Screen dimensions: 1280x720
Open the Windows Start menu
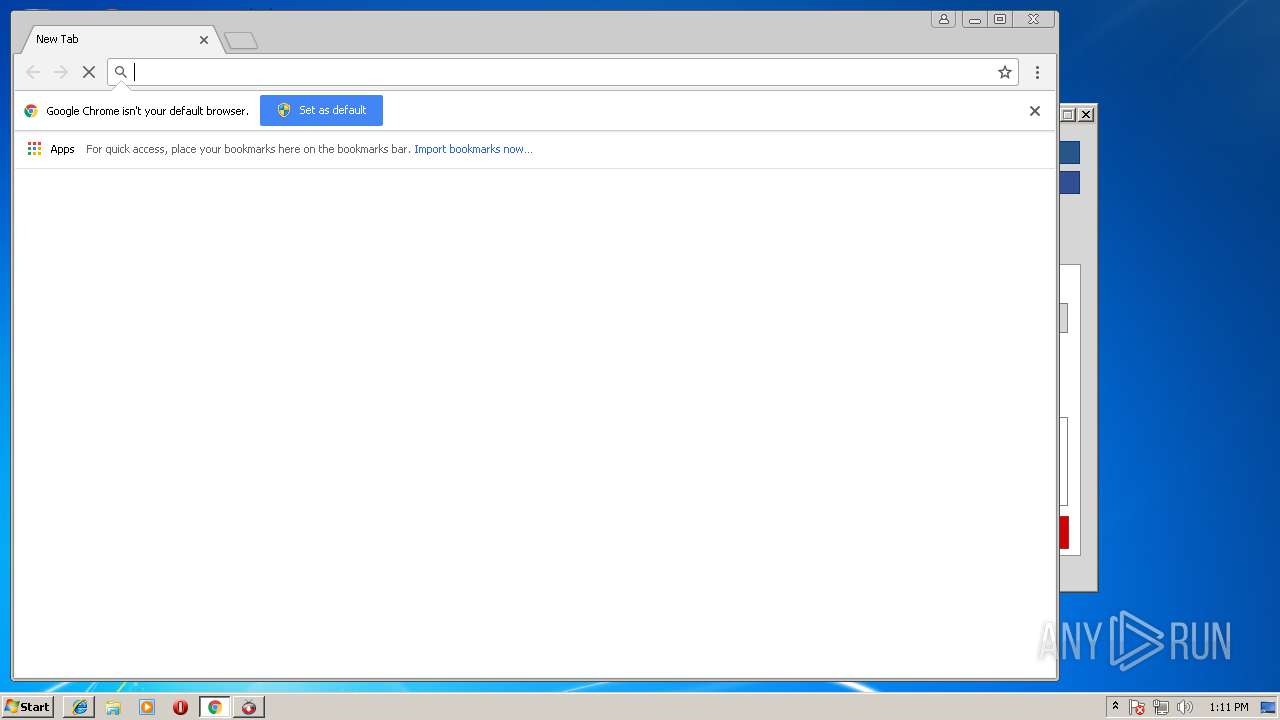tap(28, 707)
